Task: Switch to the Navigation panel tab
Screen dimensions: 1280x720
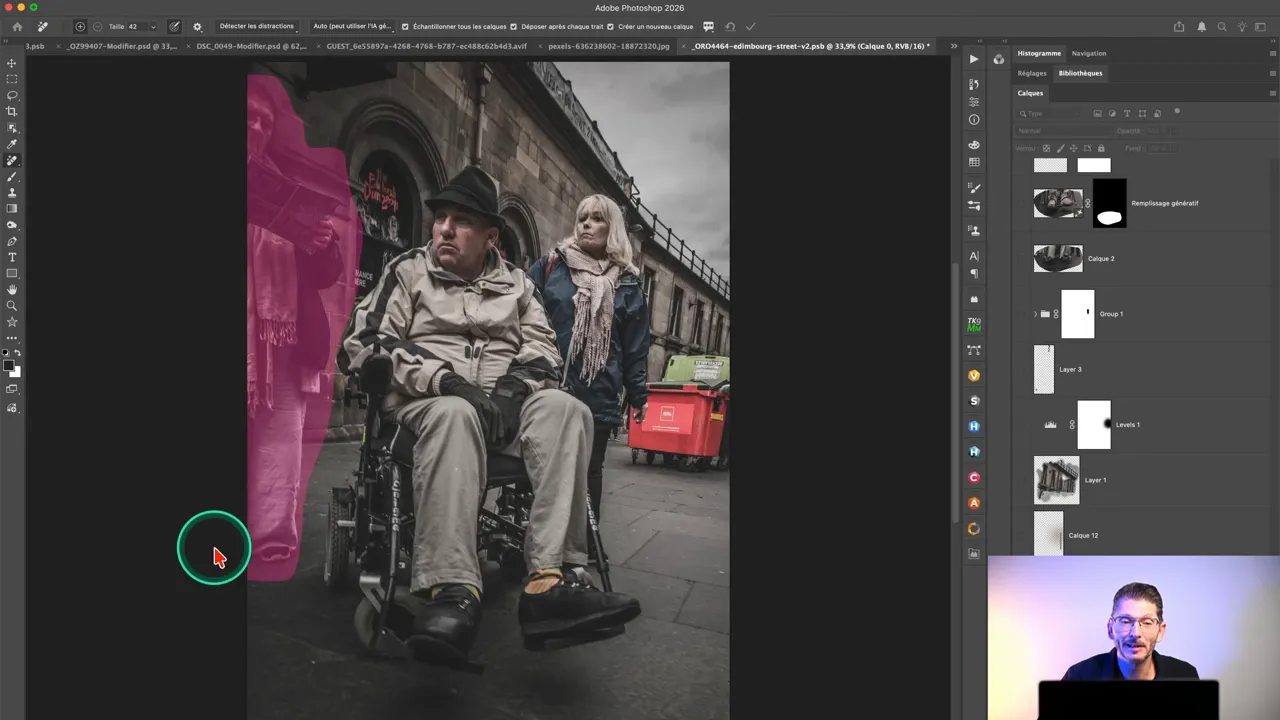Action: point(1088,53)
